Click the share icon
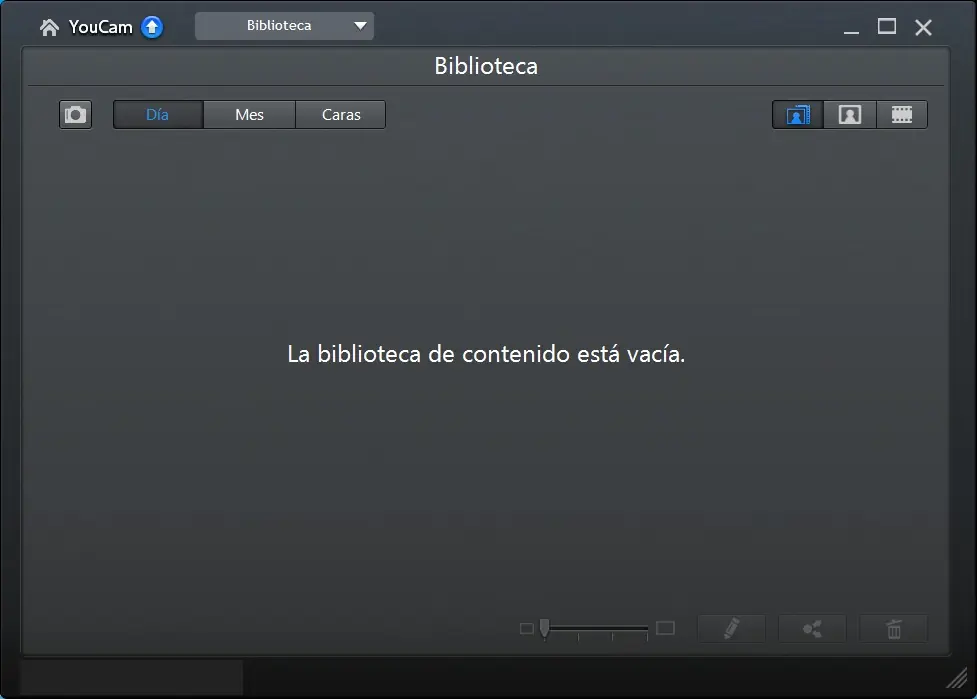This screenshot has width=977, height=699. pos(812,628)
